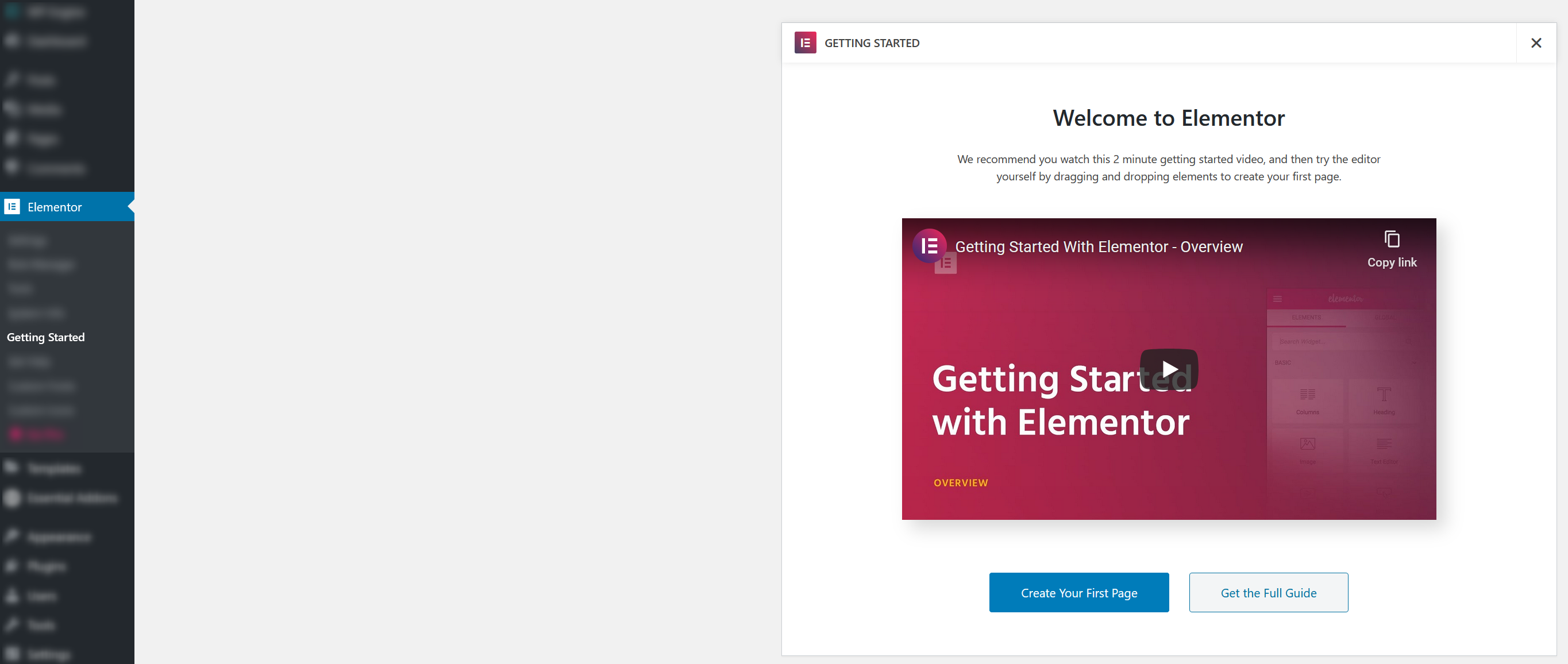Viewport: 1568px width, 664px height.
Task: Open the Settings icon at sidebar bottom
Action: click(12, 654)
